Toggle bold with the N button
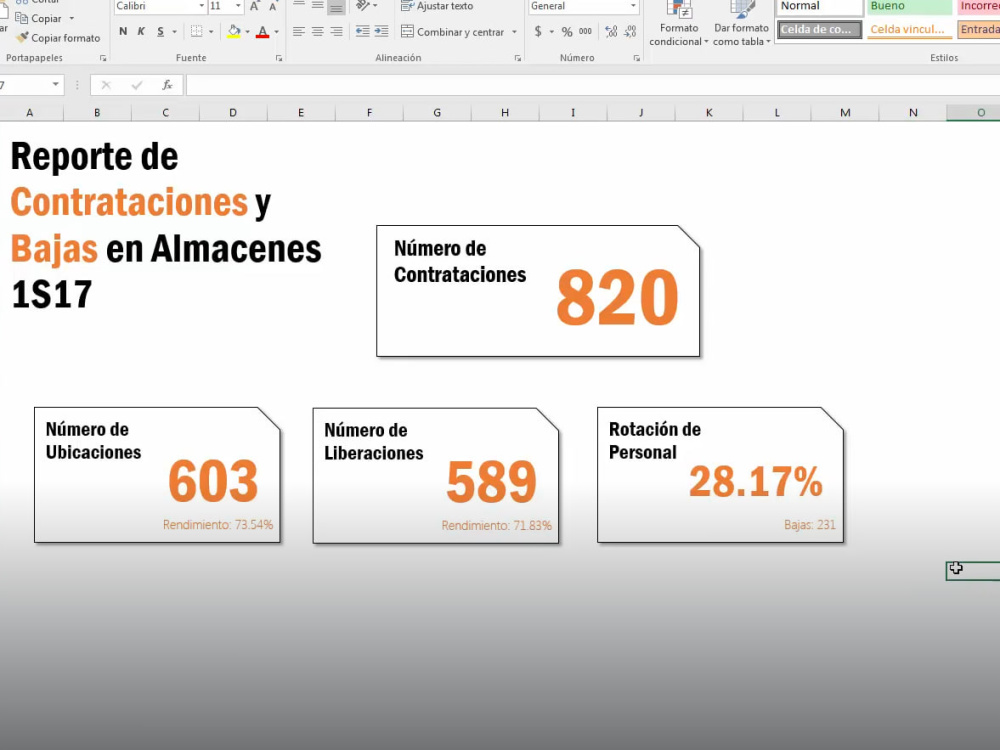The image size is (1000, 750). [123, 31]
